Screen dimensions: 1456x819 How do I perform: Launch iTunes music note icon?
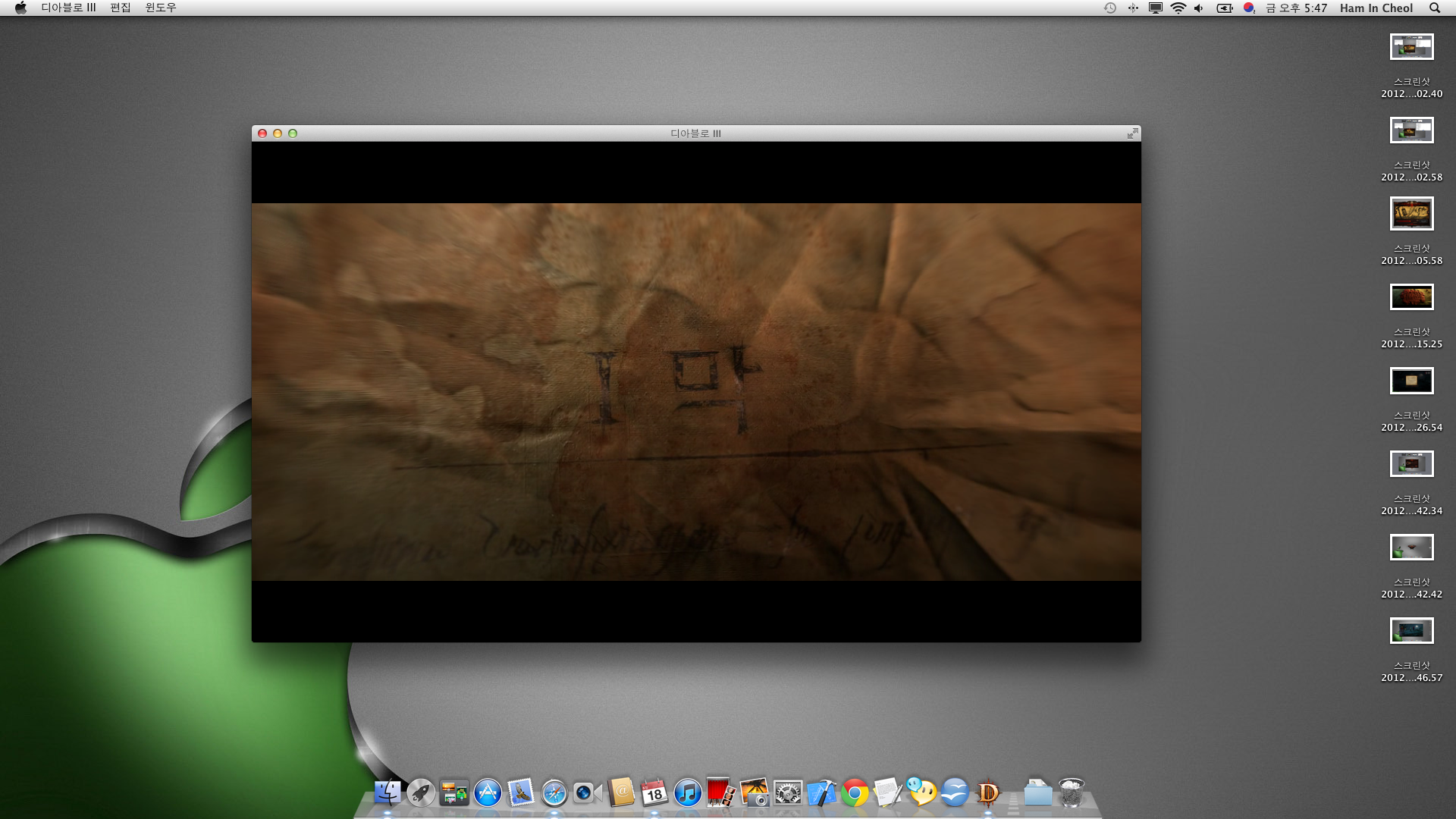[x=688, y=793]
